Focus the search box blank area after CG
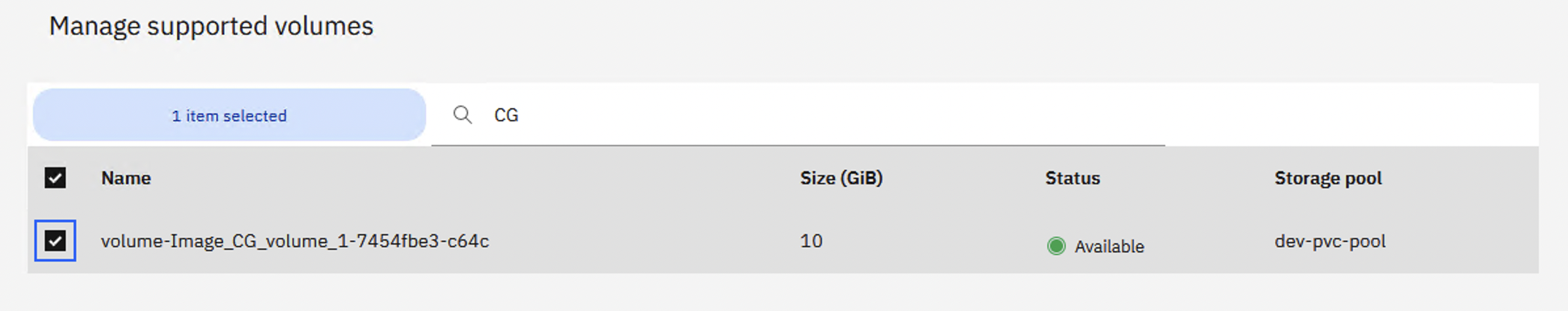 tap(839, 115)
